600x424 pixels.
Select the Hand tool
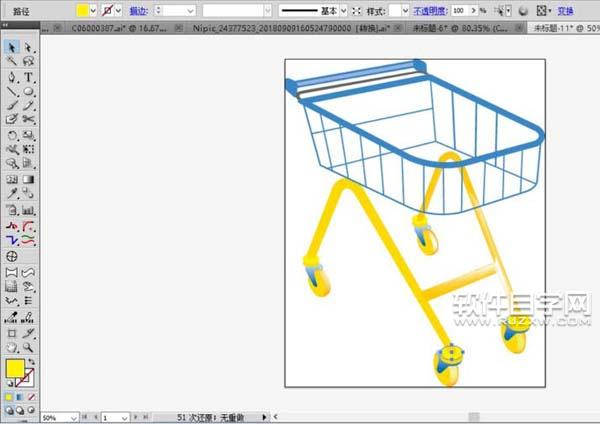click(x=12, y=347)
